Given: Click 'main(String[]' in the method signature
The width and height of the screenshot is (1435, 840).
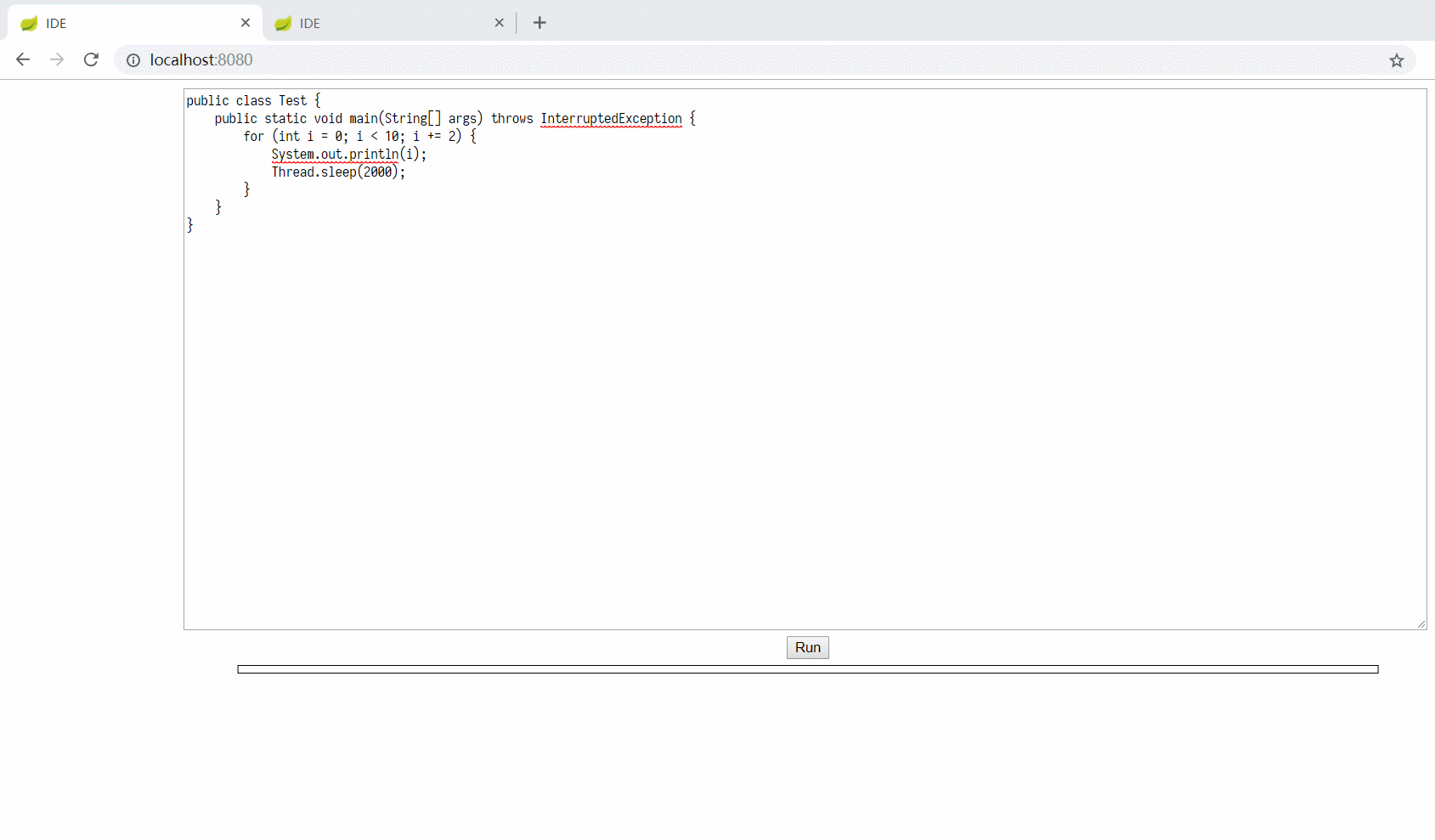Looking at the screenshot, I should pos(395,119).
